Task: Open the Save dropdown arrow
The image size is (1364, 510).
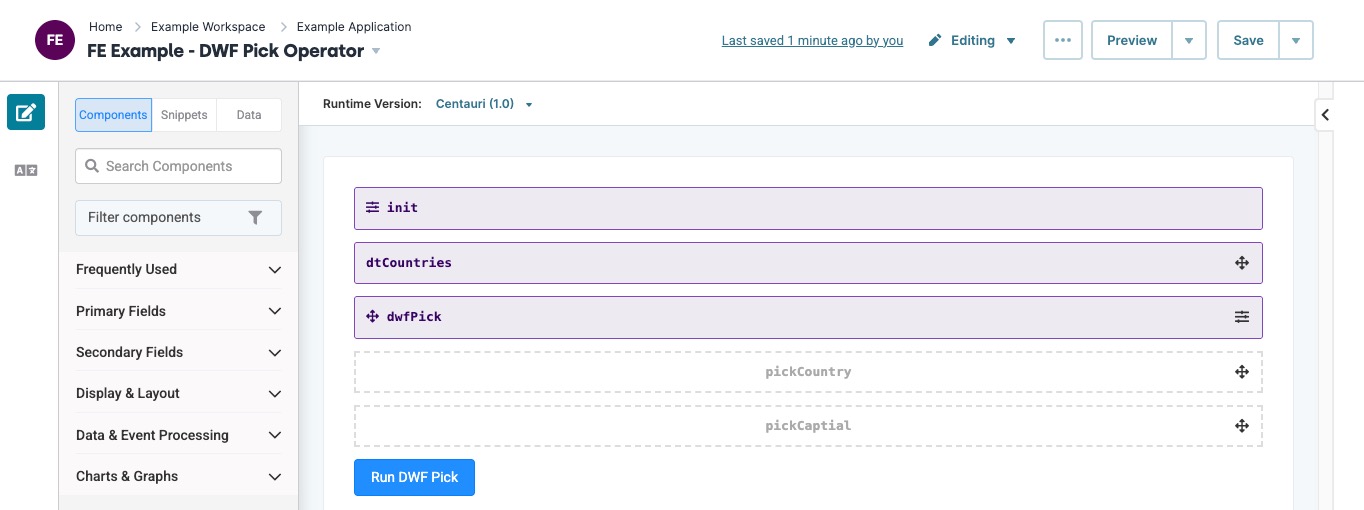Action: 1296,41
